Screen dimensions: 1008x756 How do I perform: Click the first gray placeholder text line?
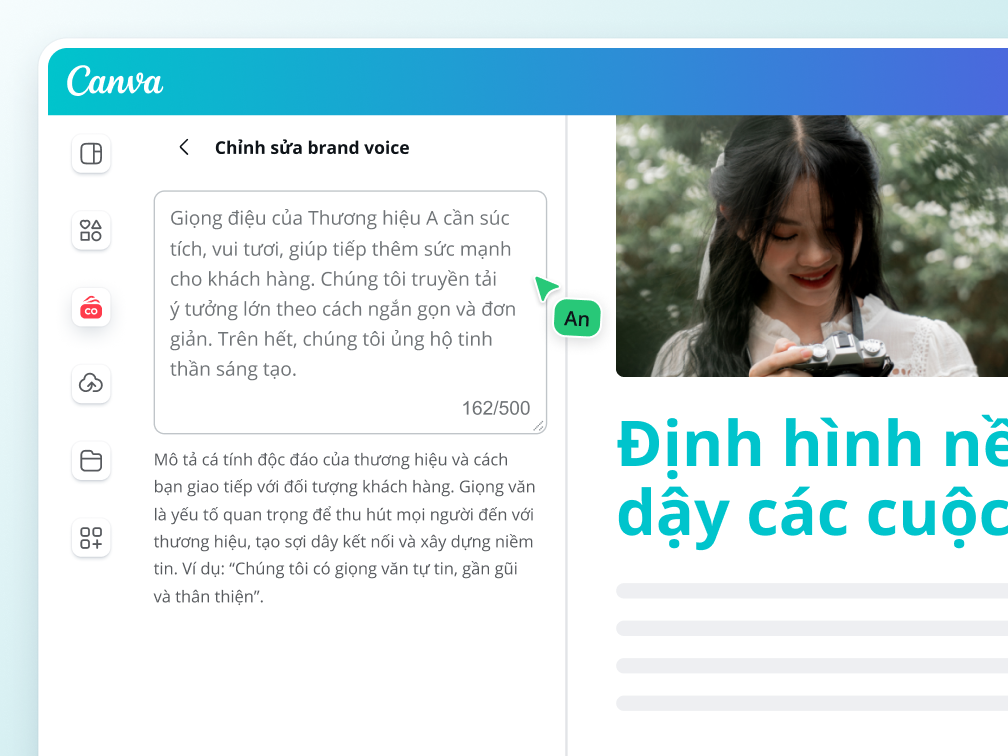click(x=811, y=591)
